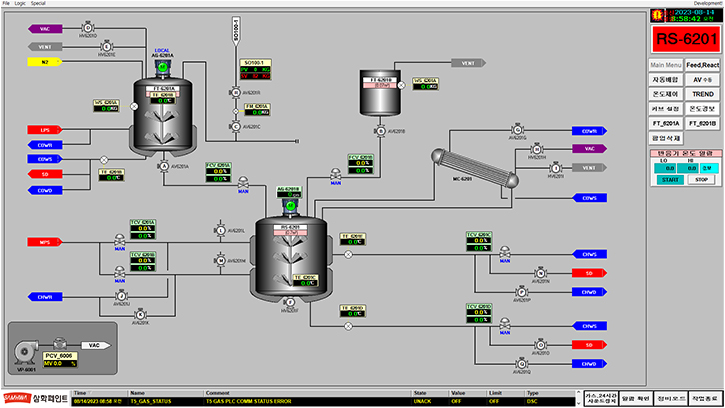Screen dimensions: 725x408
Task: Open valve AV6201L symbol
Action: click(221, 230)
